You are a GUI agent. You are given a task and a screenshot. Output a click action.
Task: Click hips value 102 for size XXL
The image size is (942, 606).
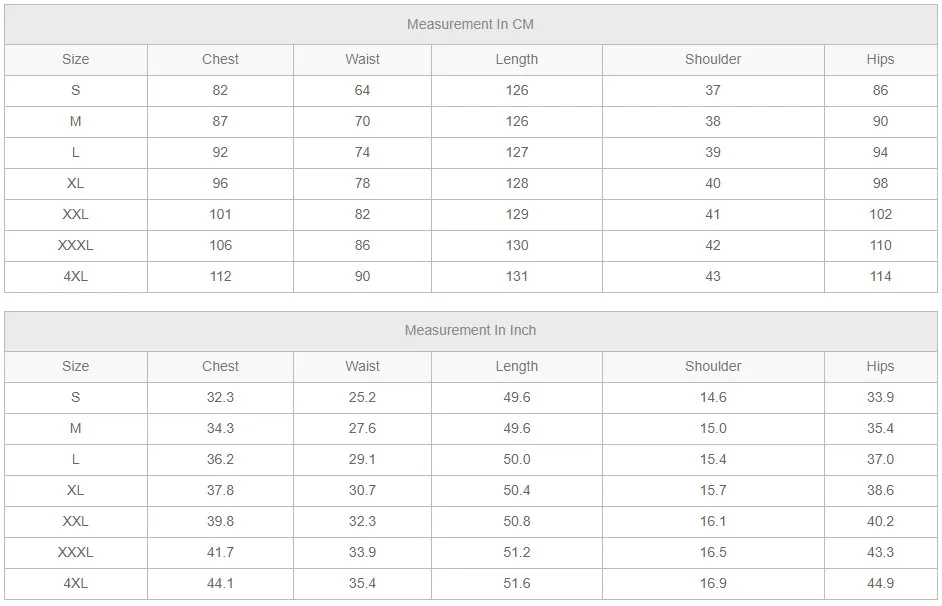(x=880, y=214)
